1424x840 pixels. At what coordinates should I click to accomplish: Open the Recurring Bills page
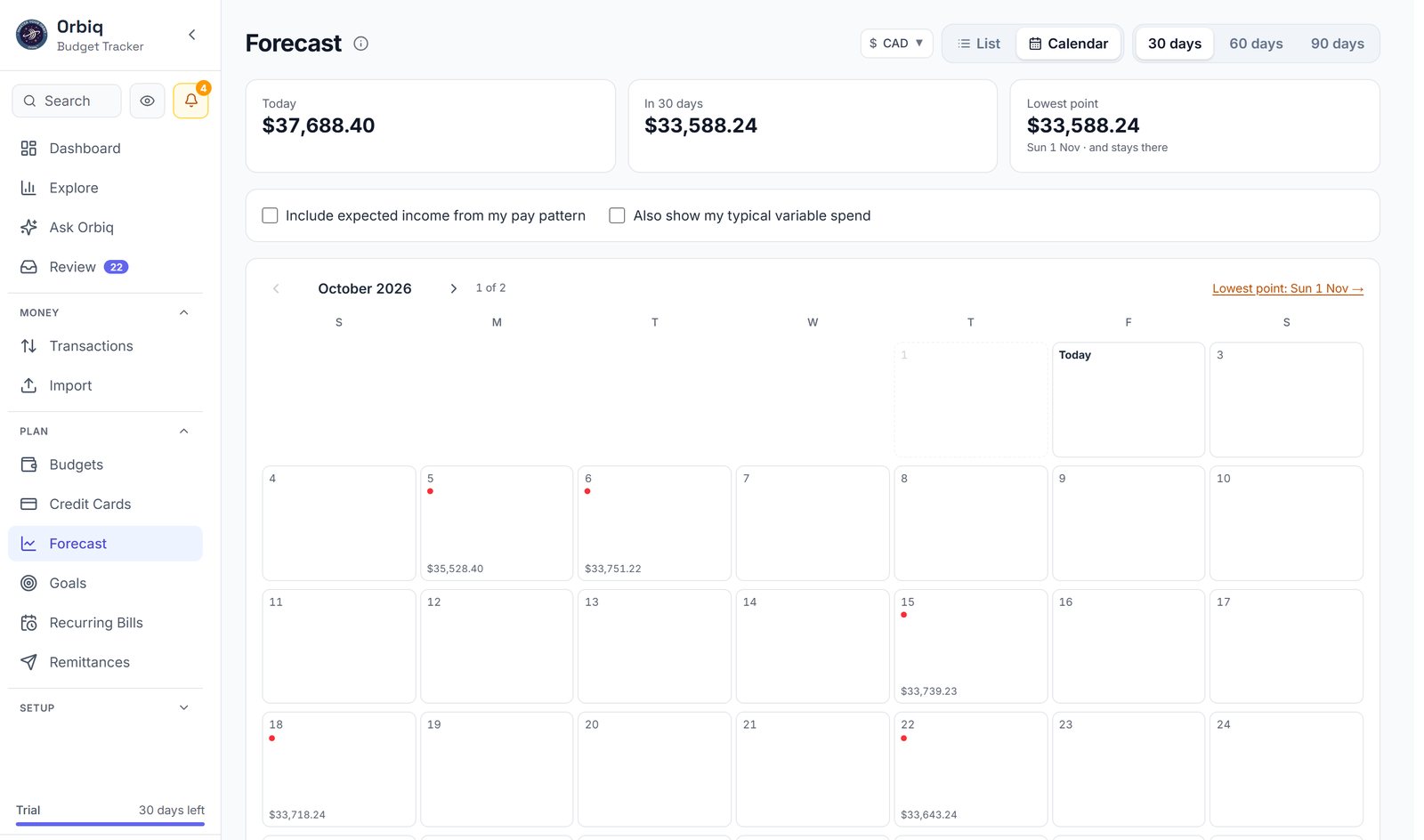105,623
